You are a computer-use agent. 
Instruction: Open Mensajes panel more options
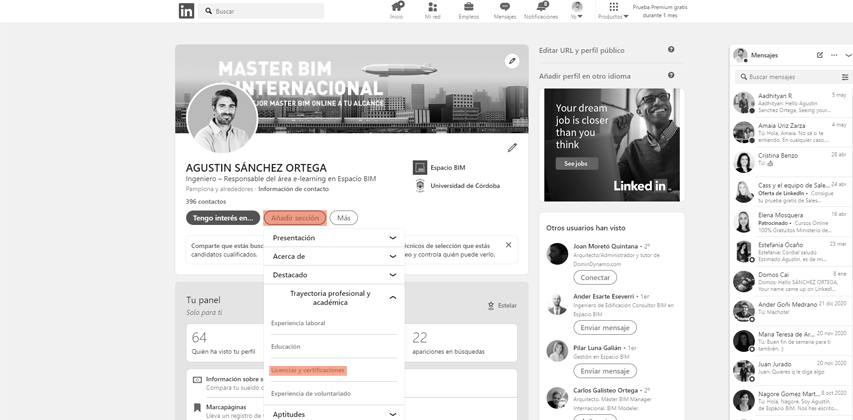tap(834, 55)
